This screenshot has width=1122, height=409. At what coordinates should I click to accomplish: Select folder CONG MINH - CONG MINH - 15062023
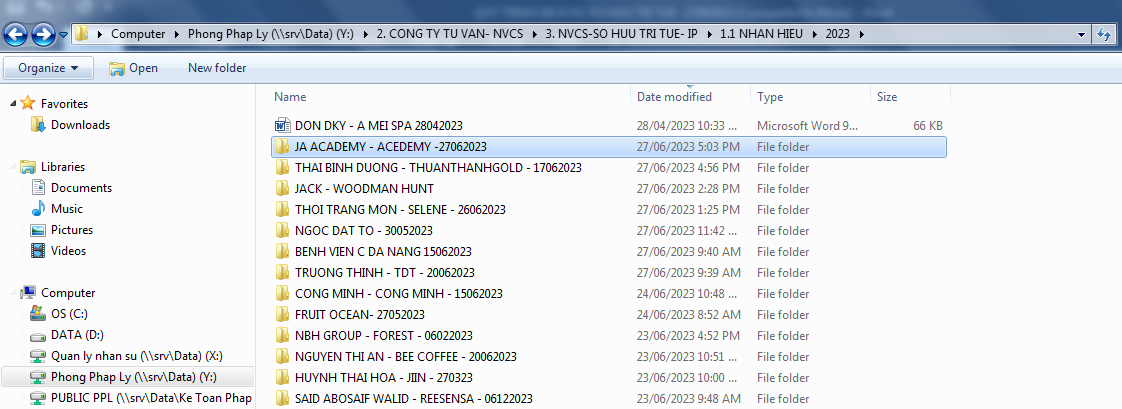[x=399, y=294]
